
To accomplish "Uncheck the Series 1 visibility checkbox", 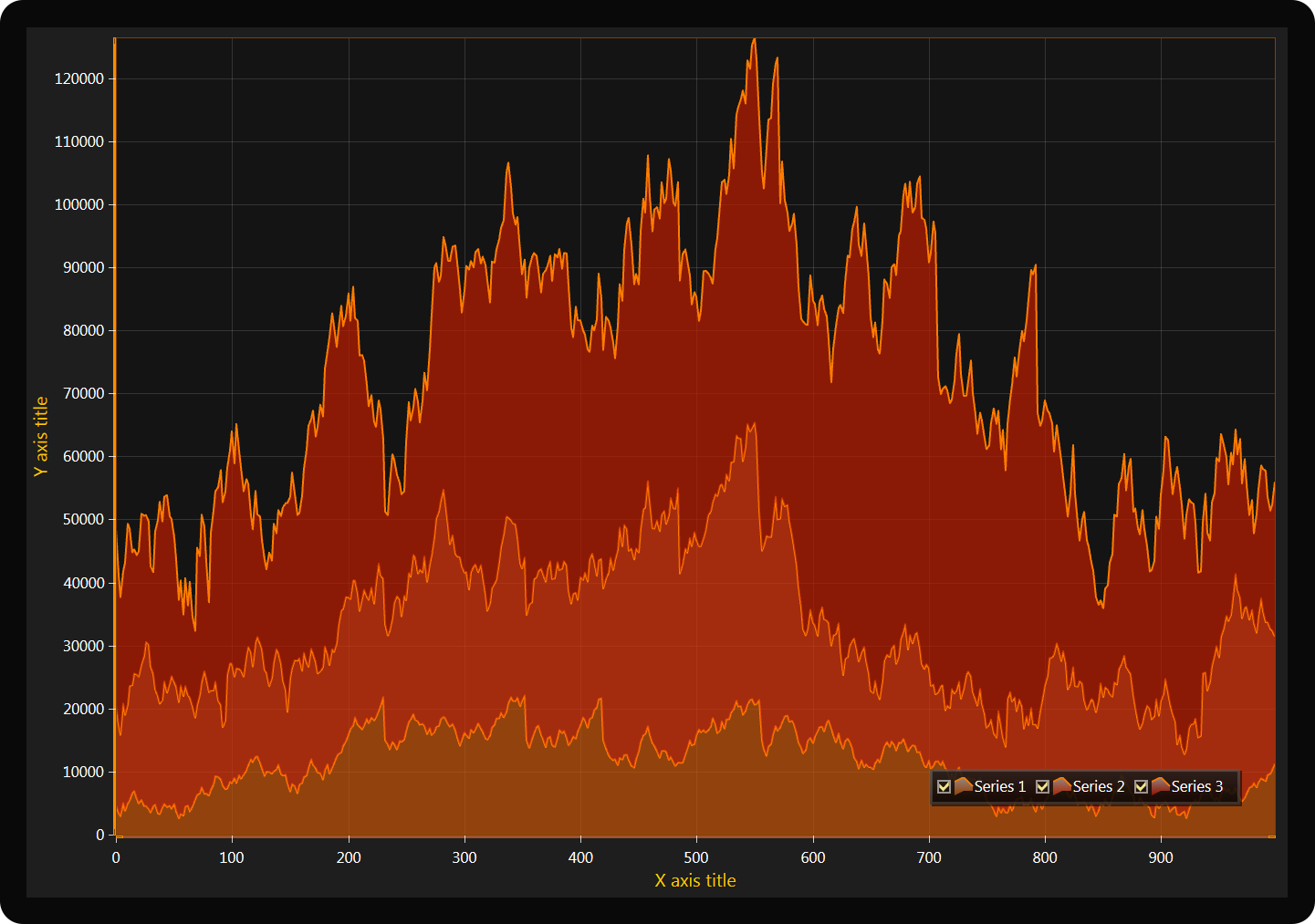I will (944, 786).
